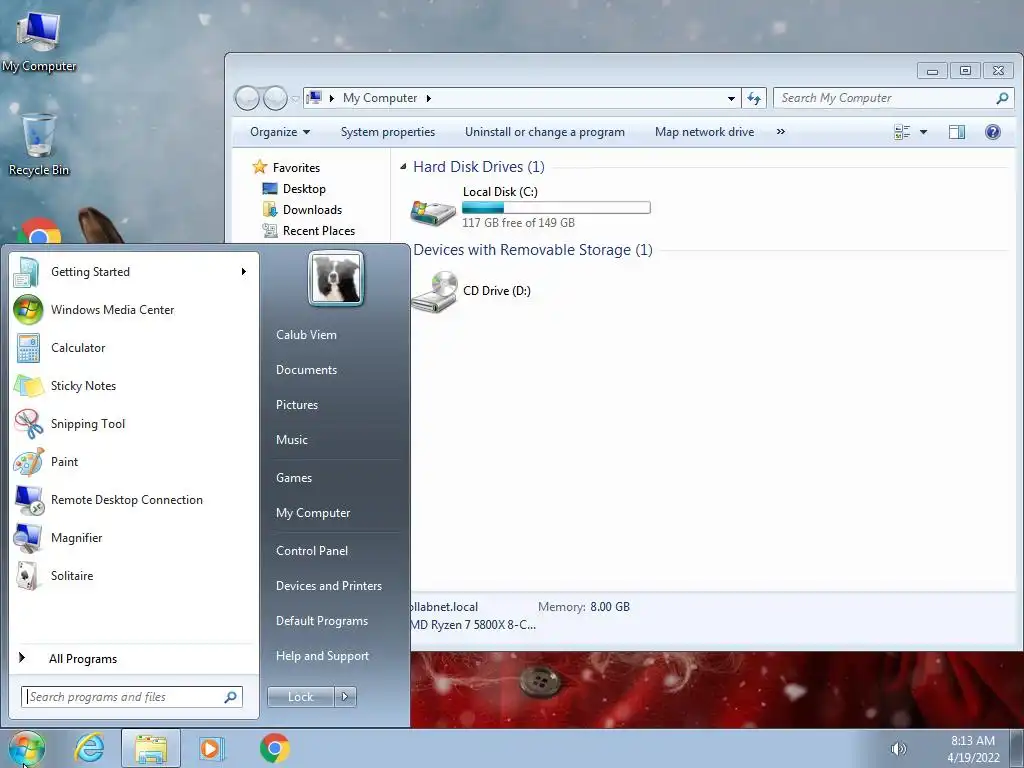Expand All Programs list
Viewport: 1024px width, 768px height.
(82, 659)
